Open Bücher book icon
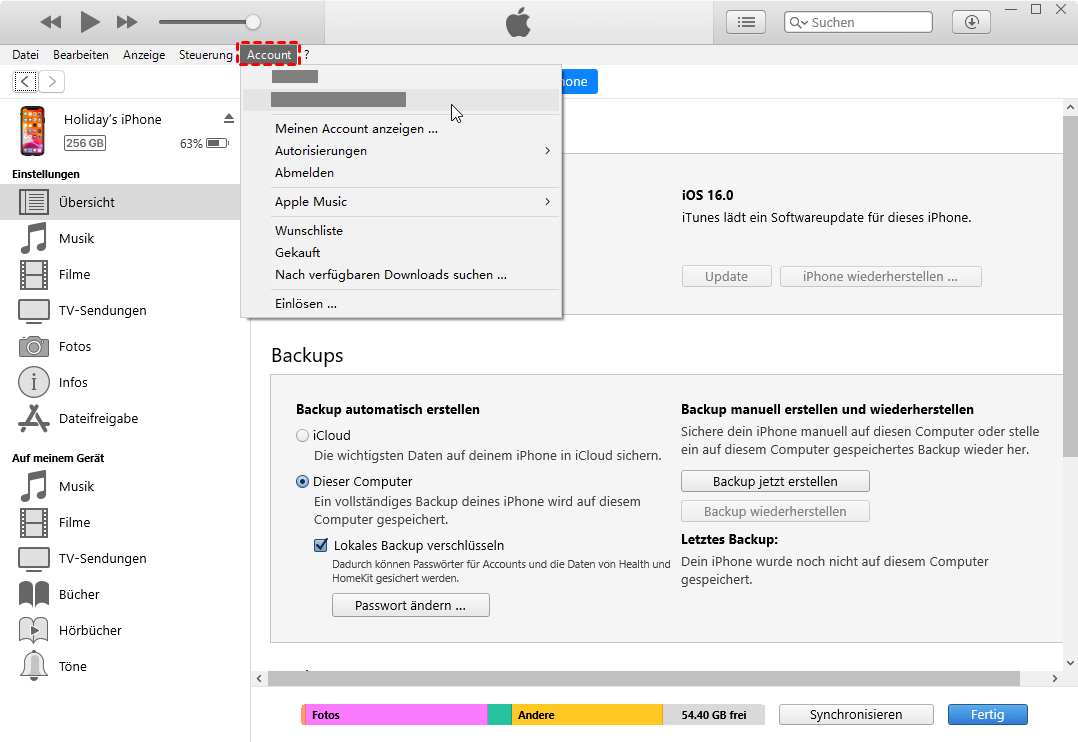The width and height of the screenshot is (1078, 742). (x=34, y=594)
